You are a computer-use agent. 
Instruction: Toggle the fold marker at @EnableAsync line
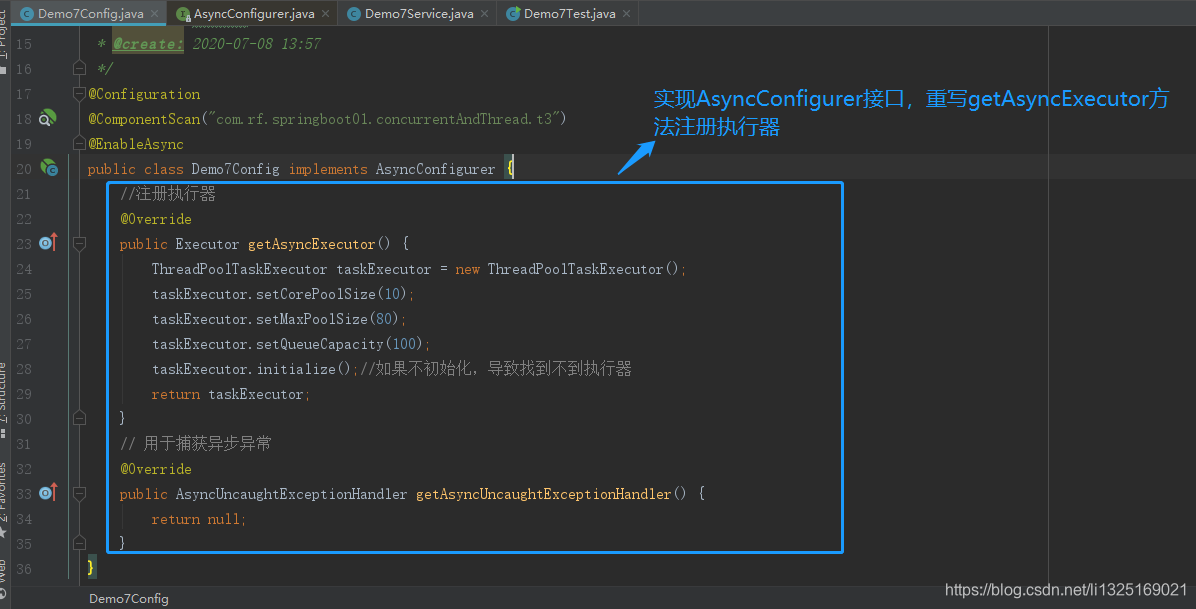click(79, 143)
